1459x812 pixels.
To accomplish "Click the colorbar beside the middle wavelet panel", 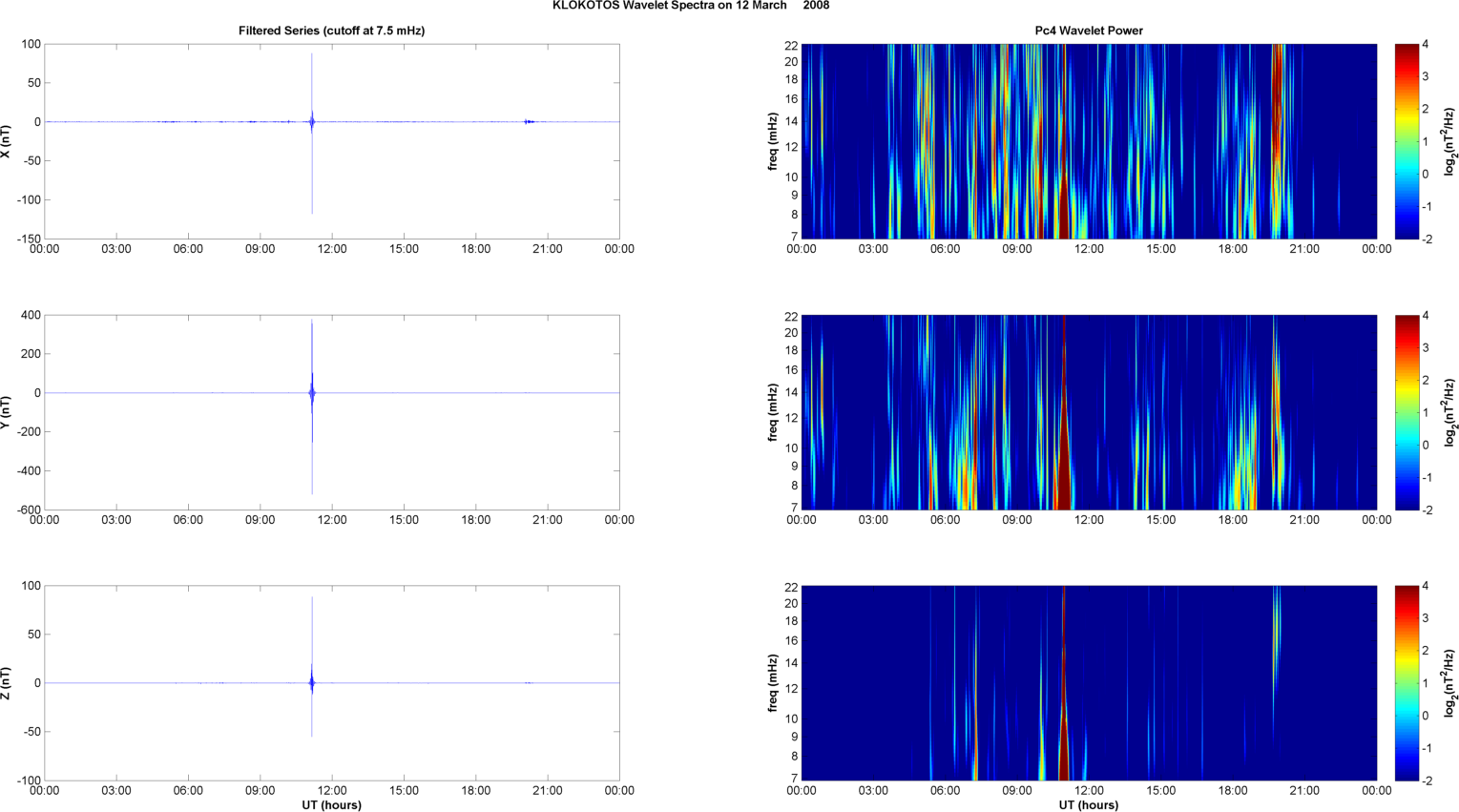I will click(1407, 412).
